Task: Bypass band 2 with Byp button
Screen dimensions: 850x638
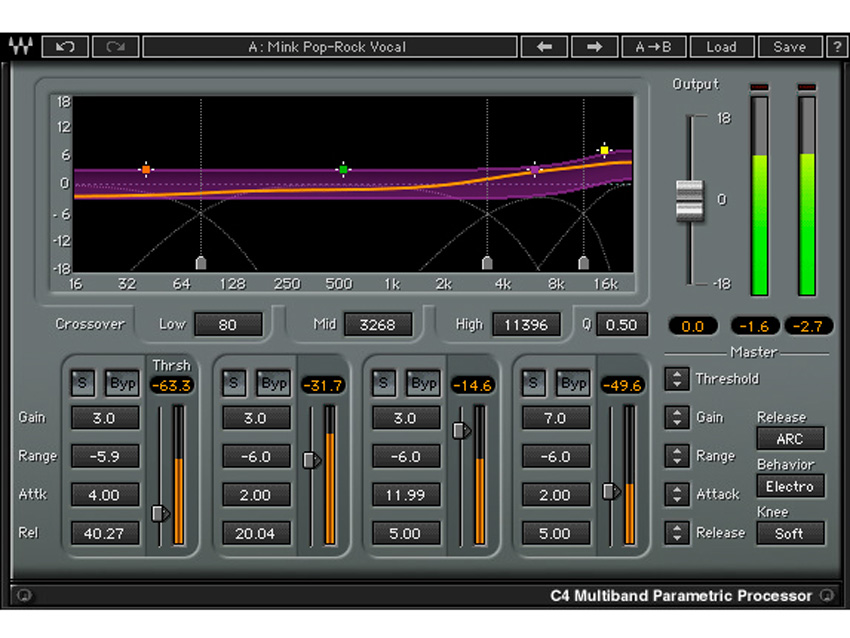Action: pos(273,383)
